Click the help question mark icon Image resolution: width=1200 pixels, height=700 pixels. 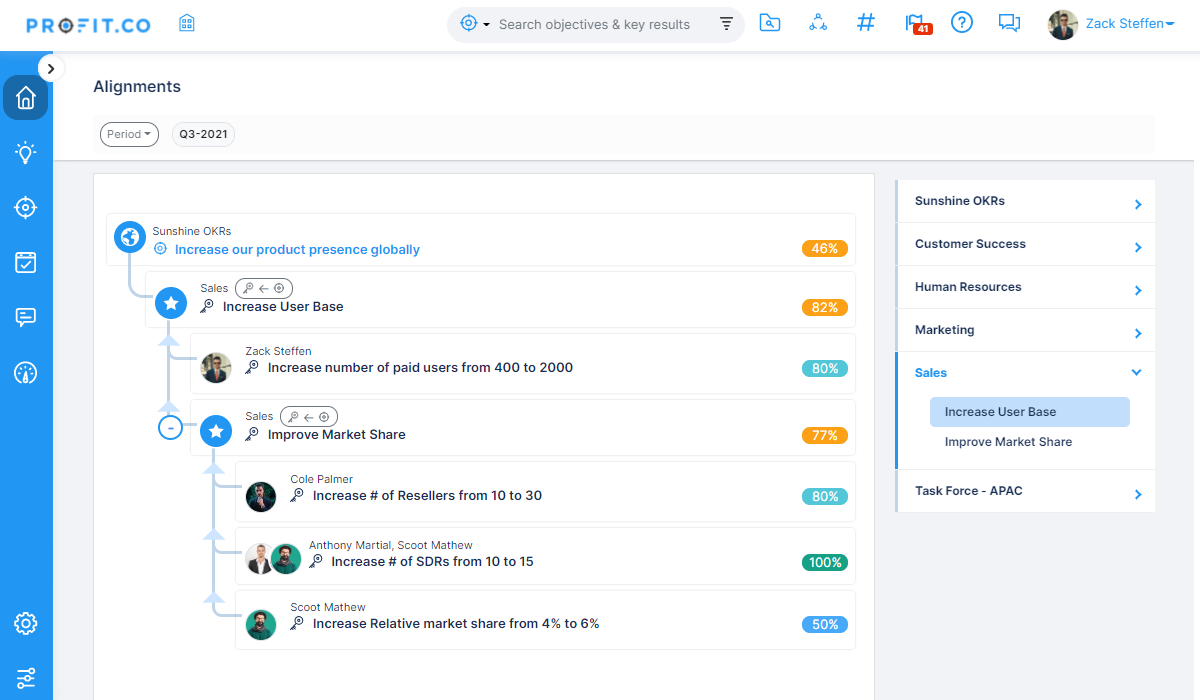962,22
